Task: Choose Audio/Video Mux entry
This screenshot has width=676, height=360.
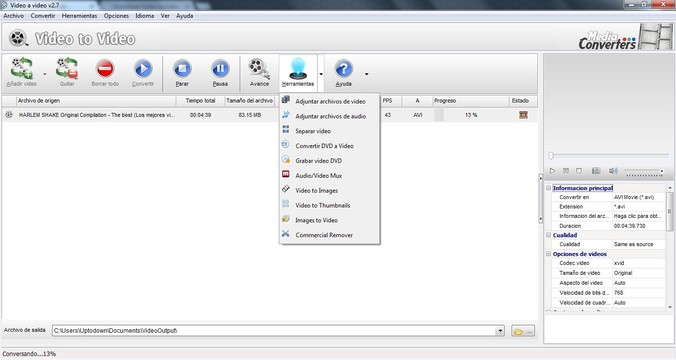Action: click(x=329, y=175)
